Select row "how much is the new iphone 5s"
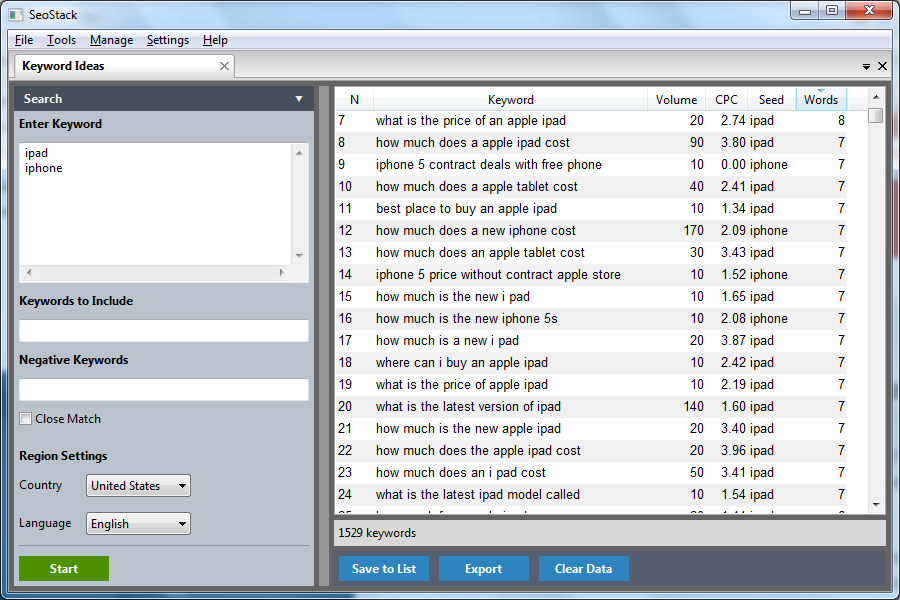Viewport: 900px width, 600px height. [x=591, y=319]
